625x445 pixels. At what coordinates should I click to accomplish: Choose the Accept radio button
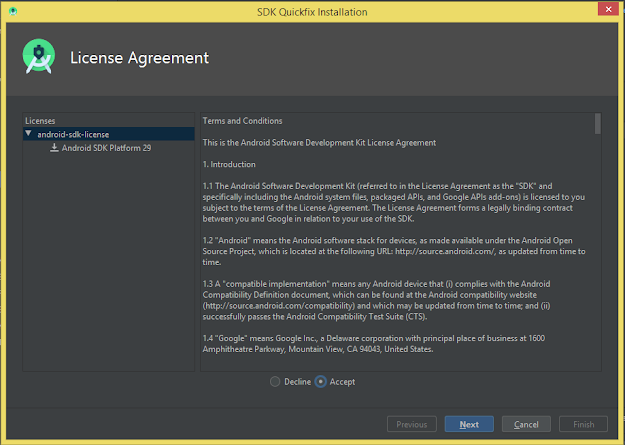[x=320, y=382]
